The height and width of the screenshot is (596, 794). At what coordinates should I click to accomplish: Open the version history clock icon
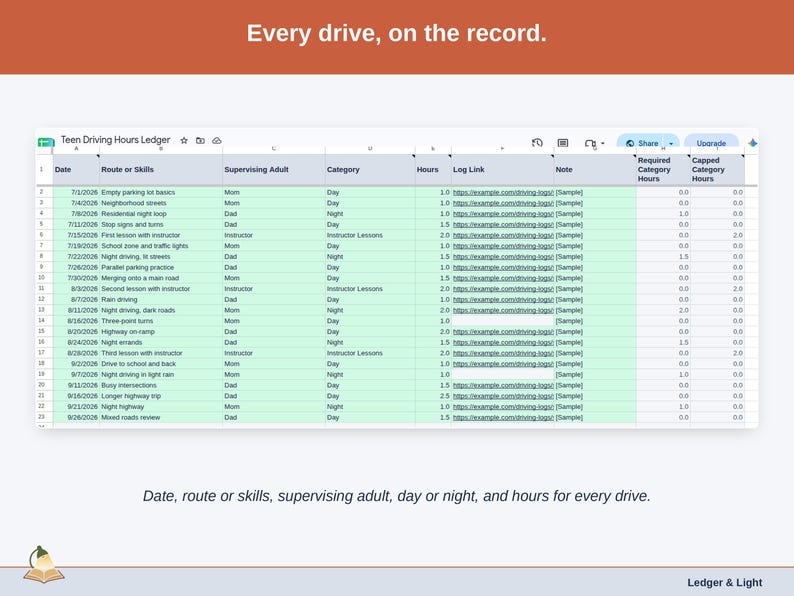(537, 143)
